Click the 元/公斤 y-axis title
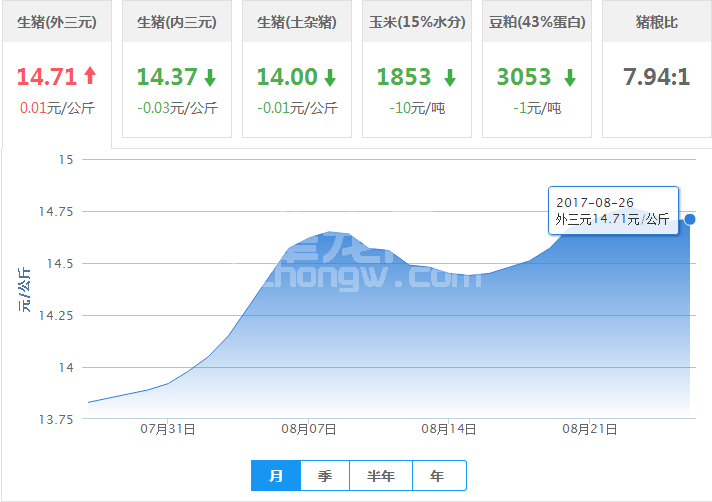 (x=25, y=290)
